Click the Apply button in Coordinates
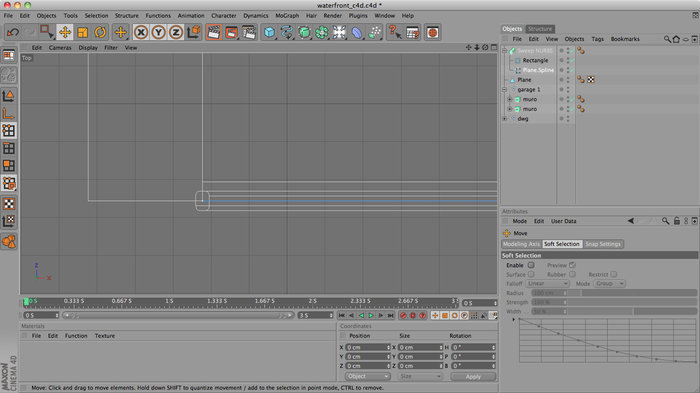This screenshot has height=393, width=700. pos(473,376)
